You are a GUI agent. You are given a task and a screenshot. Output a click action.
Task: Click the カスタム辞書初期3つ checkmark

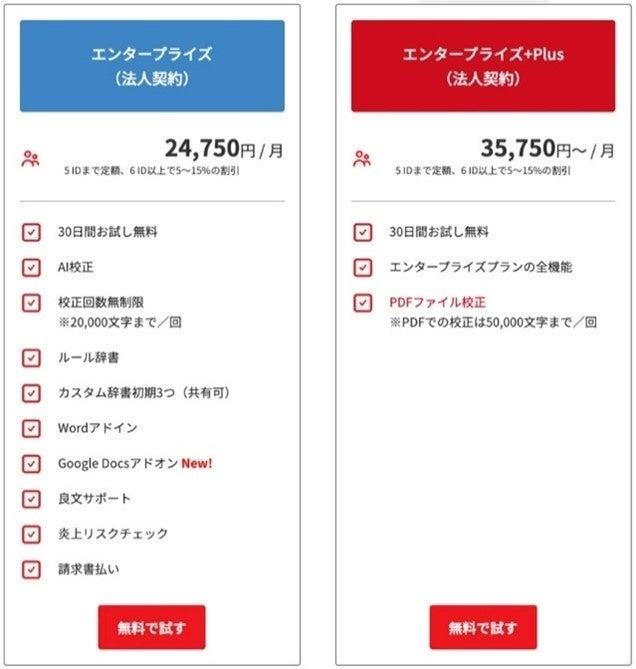click(x=31, y=393)
